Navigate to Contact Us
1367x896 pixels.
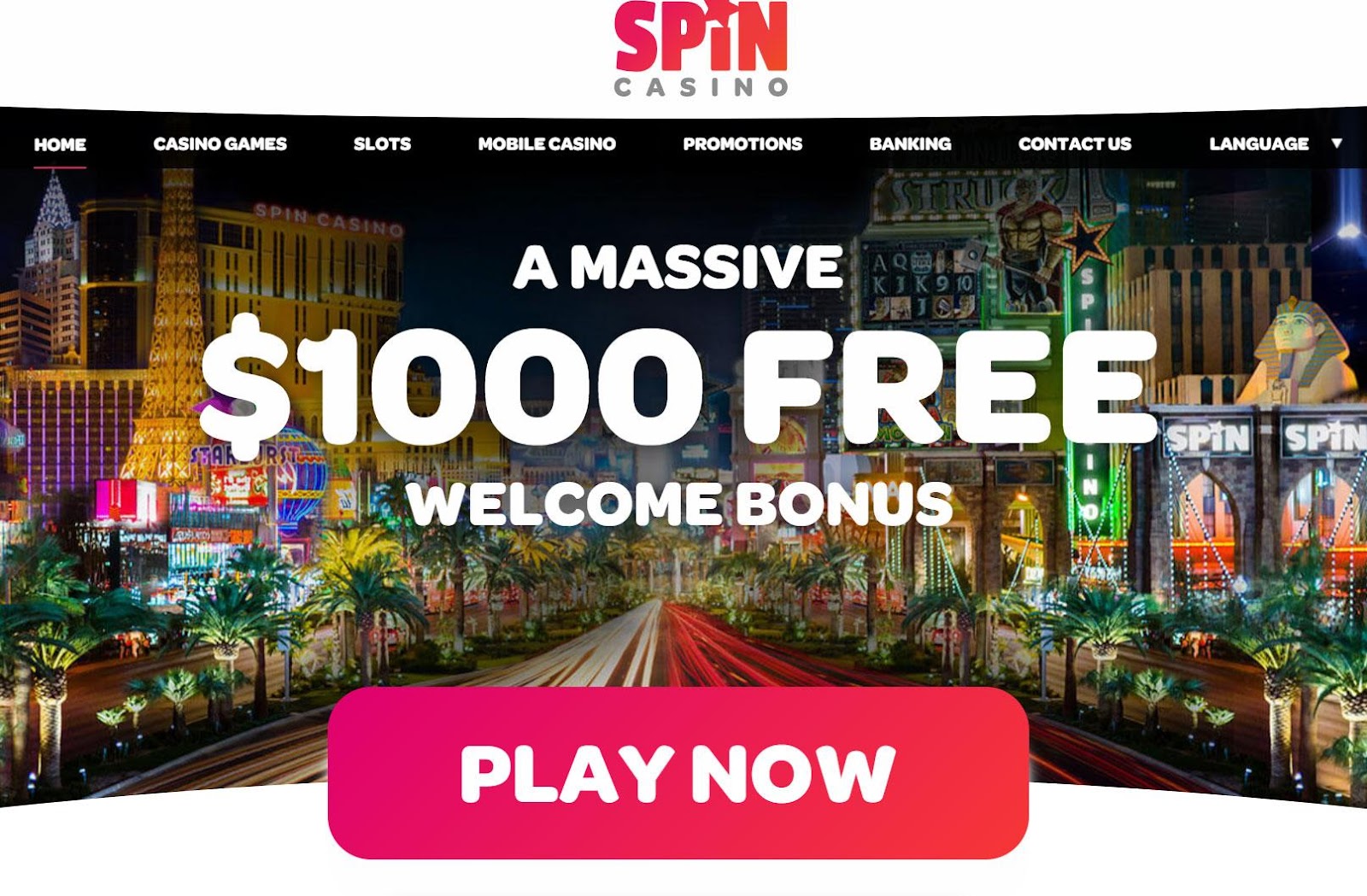click(x=1074, y=143)
